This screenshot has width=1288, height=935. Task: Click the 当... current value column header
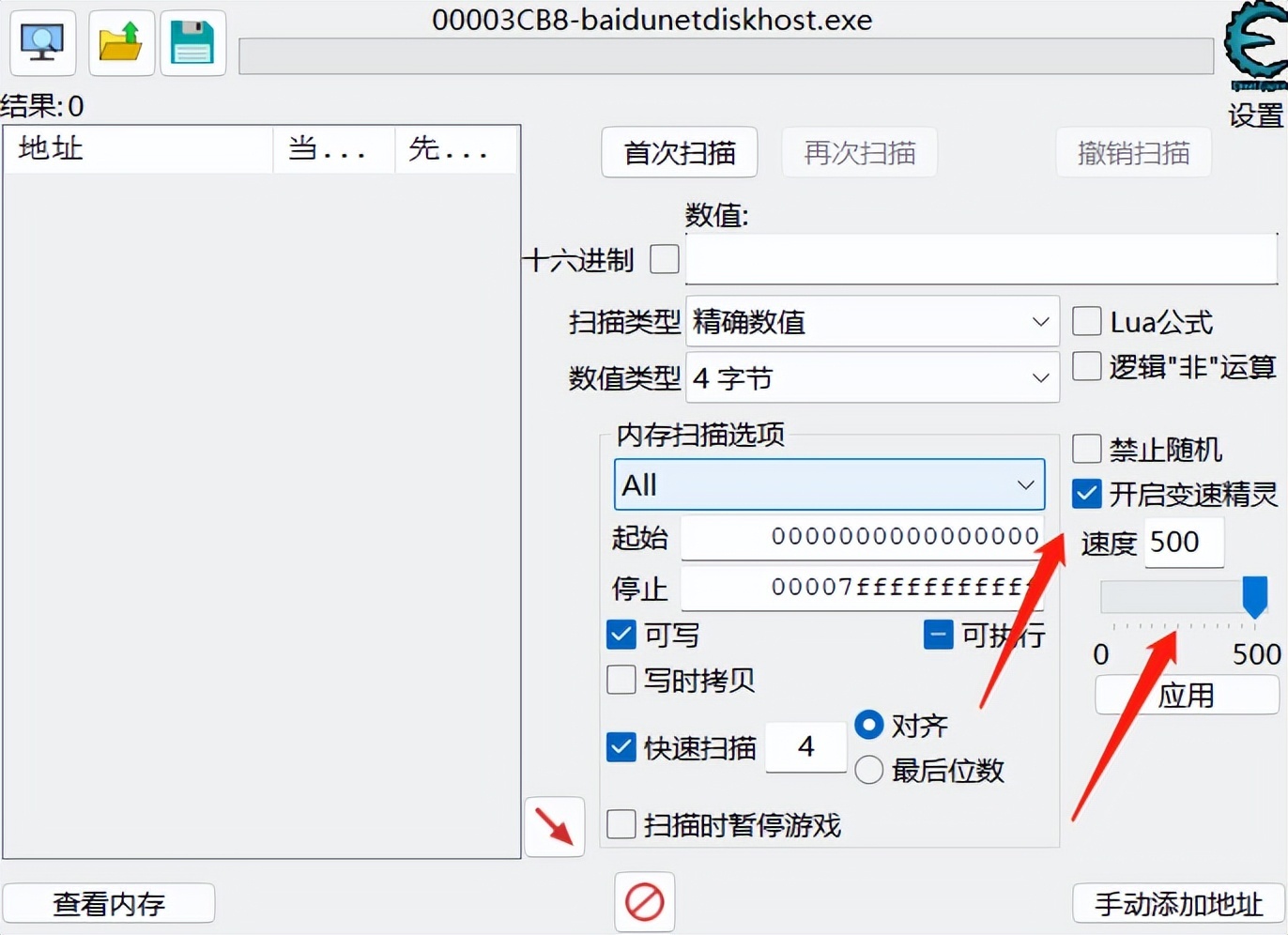tap(334, 148)
